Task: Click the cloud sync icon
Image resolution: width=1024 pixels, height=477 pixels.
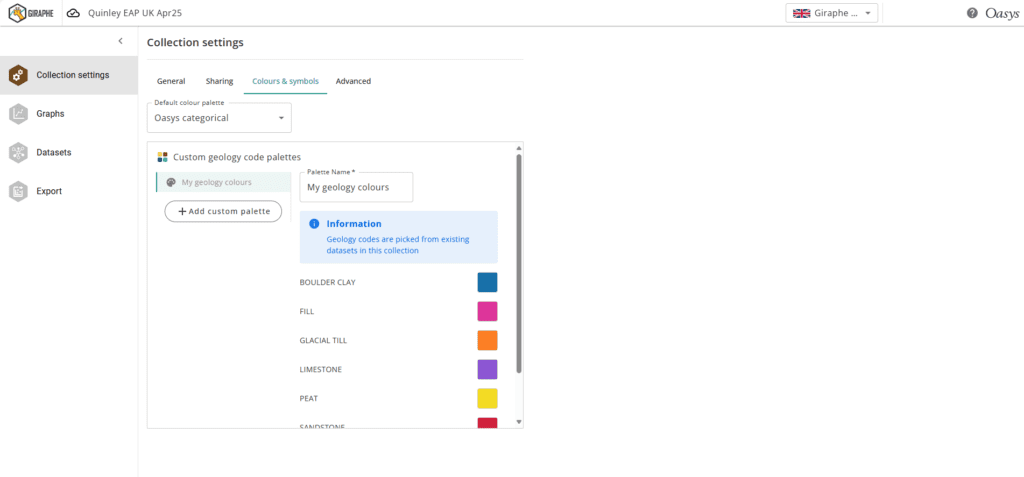Action: tap(73, 13)
